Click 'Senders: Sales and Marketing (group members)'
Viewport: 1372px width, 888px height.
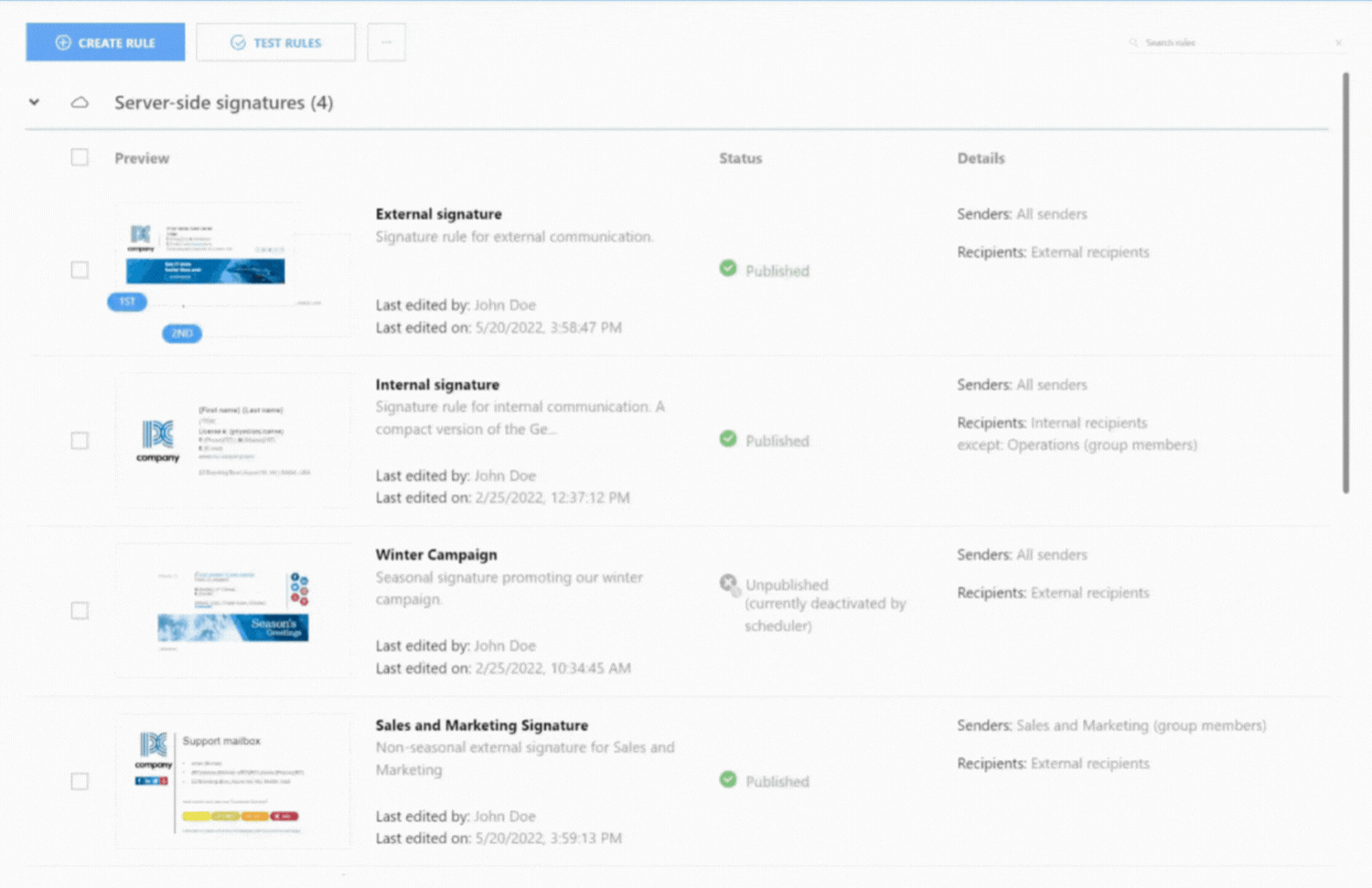coord(1111,725)
